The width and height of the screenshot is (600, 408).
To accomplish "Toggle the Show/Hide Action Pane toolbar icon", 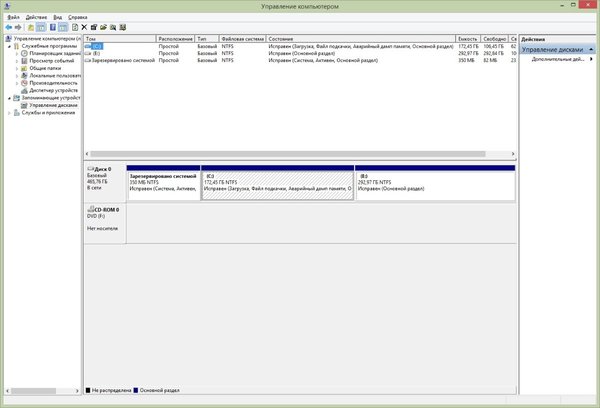I will click(63, 27).
